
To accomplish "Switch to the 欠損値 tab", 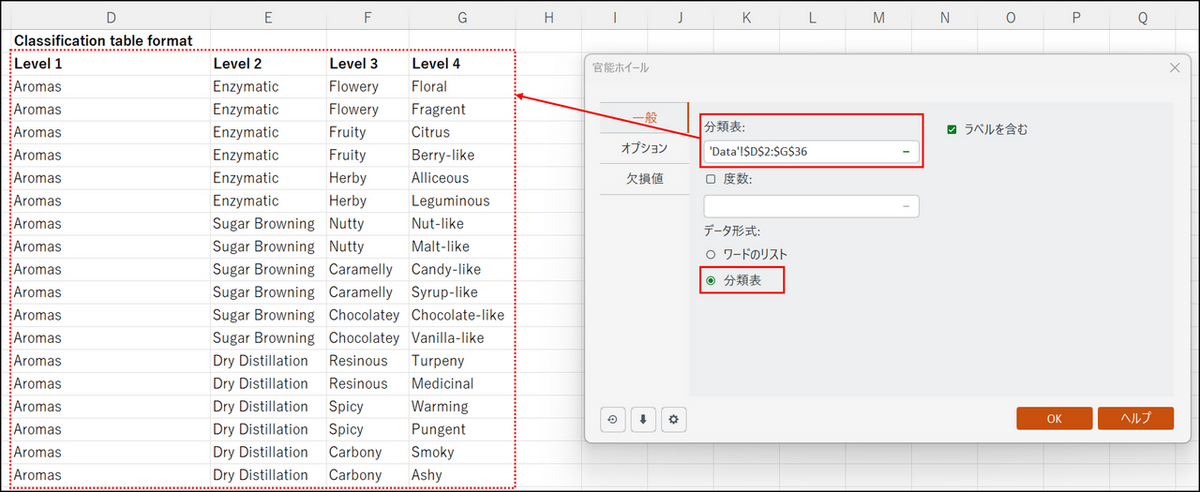I will (644, 179).
